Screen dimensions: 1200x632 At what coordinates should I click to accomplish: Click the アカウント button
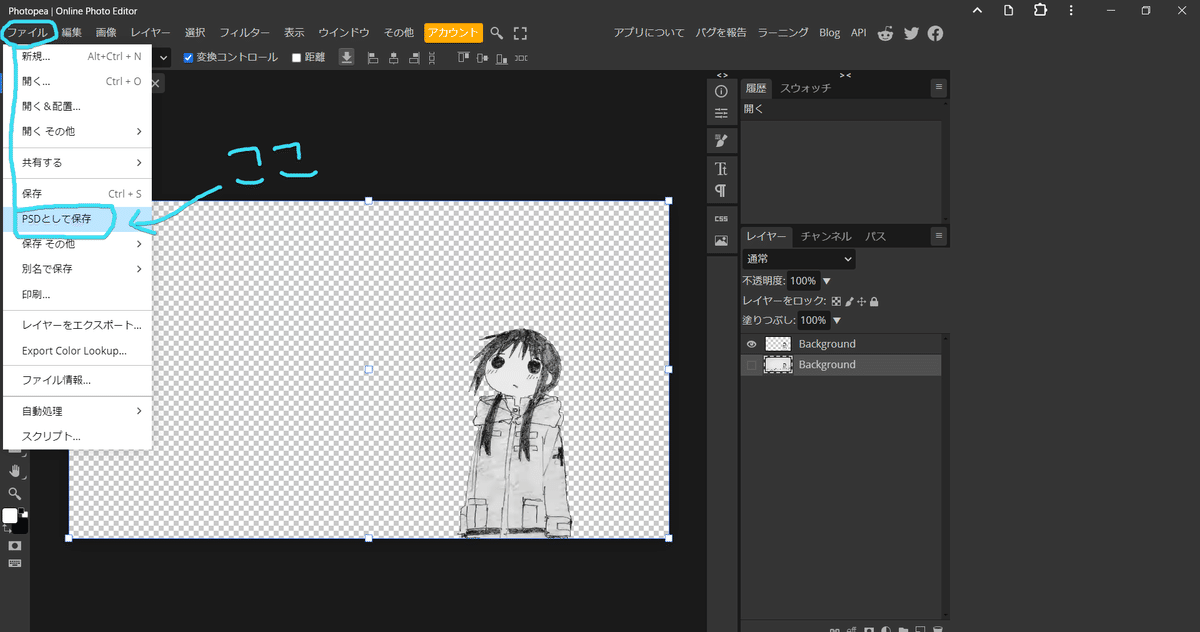pyautogui.click(x=453, y=33)
